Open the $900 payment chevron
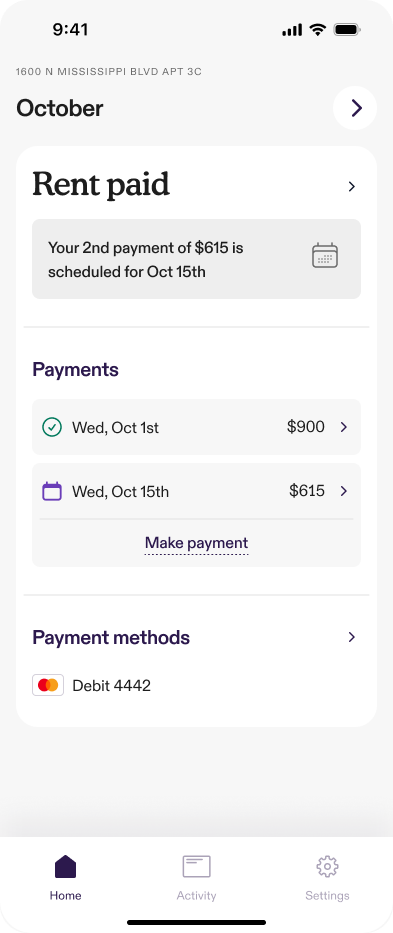This screenshot has height=933, width=393. [344, 427]
